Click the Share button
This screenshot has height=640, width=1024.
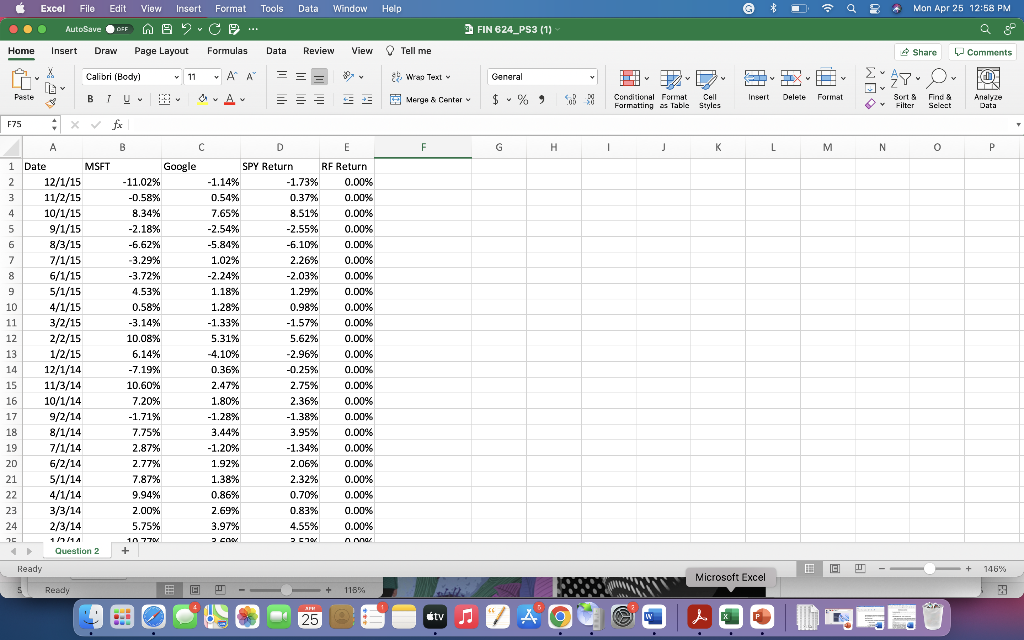click(917, 50)
